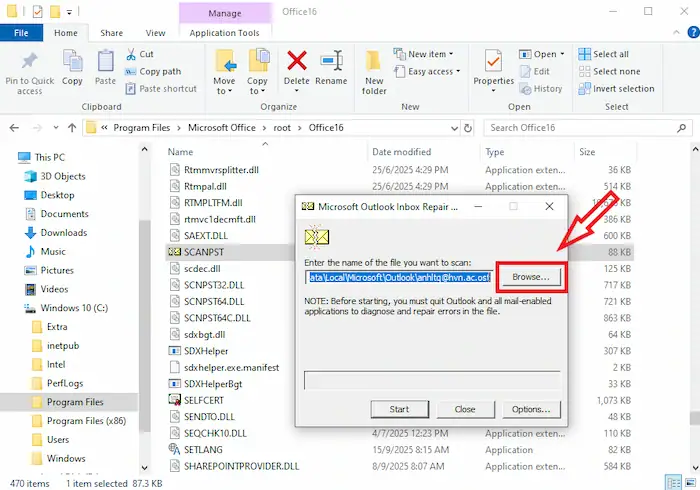Select Desktop in the navigation pane

click(x=58, y=195)
